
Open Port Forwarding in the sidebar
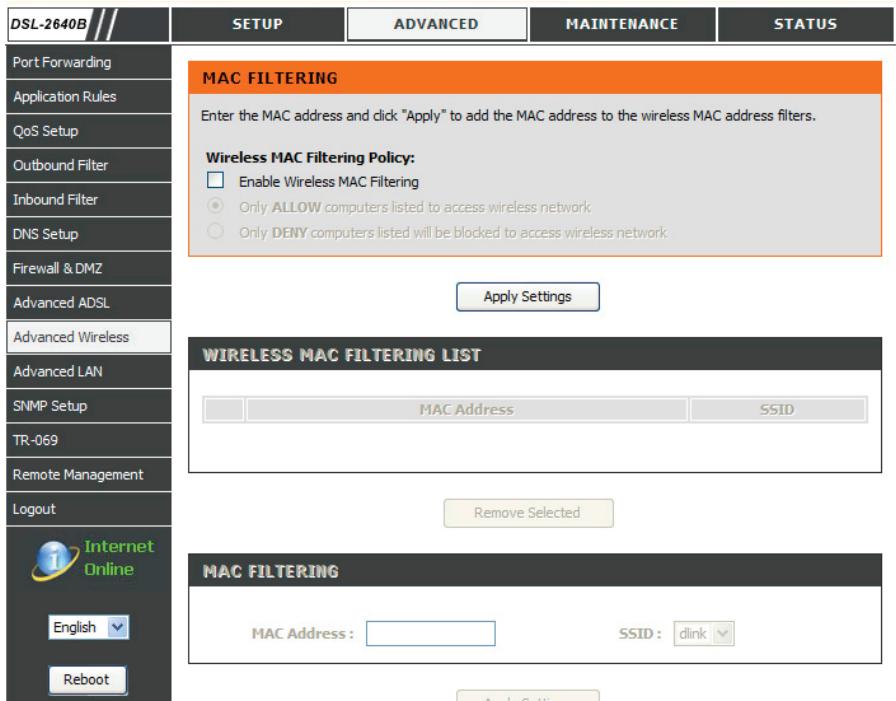coord(85,63)
